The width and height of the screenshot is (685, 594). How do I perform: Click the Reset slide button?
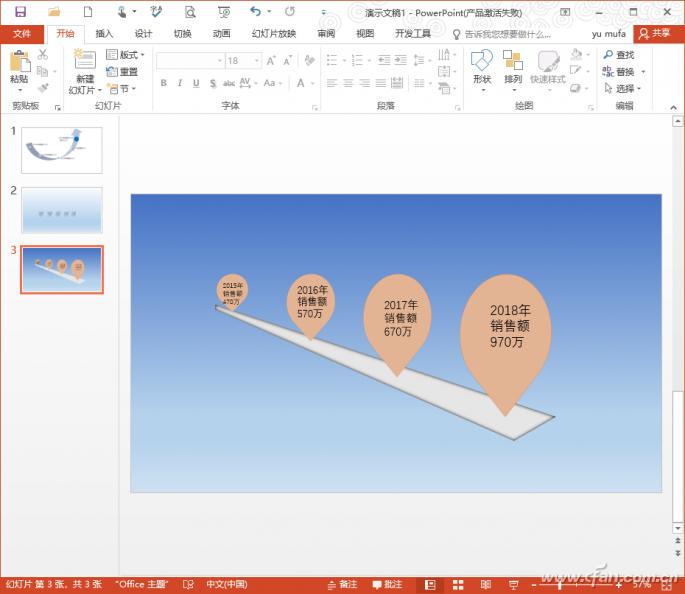pos(123,72)
